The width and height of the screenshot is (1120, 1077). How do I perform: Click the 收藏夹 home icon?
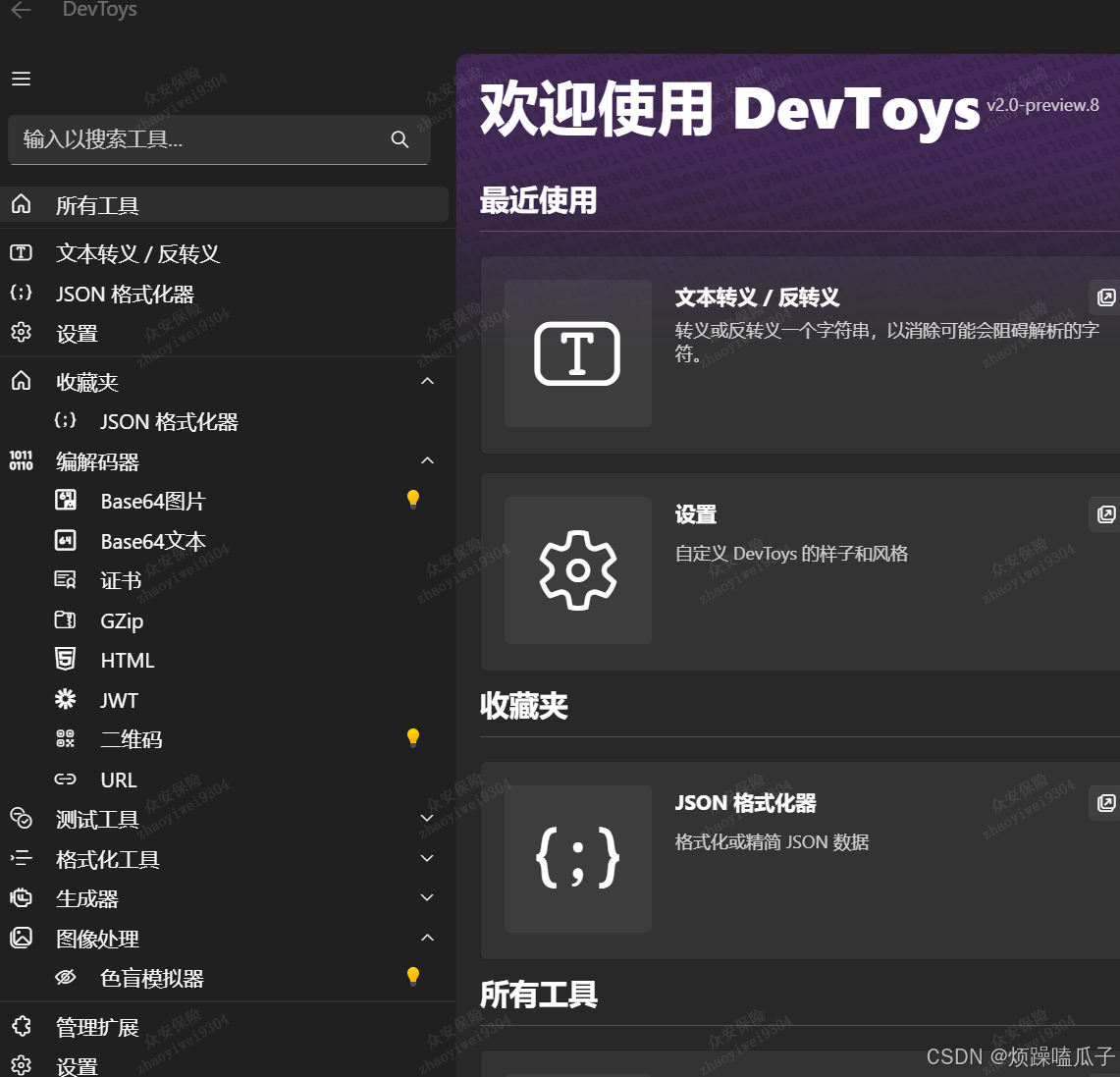(22, 381)
